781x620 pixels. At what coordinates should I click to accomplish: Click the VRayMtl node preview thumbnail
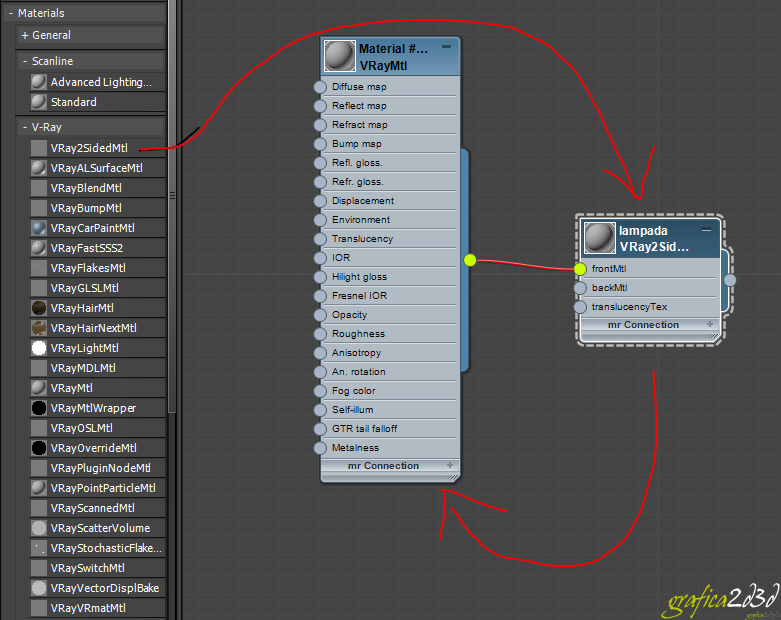340,56
